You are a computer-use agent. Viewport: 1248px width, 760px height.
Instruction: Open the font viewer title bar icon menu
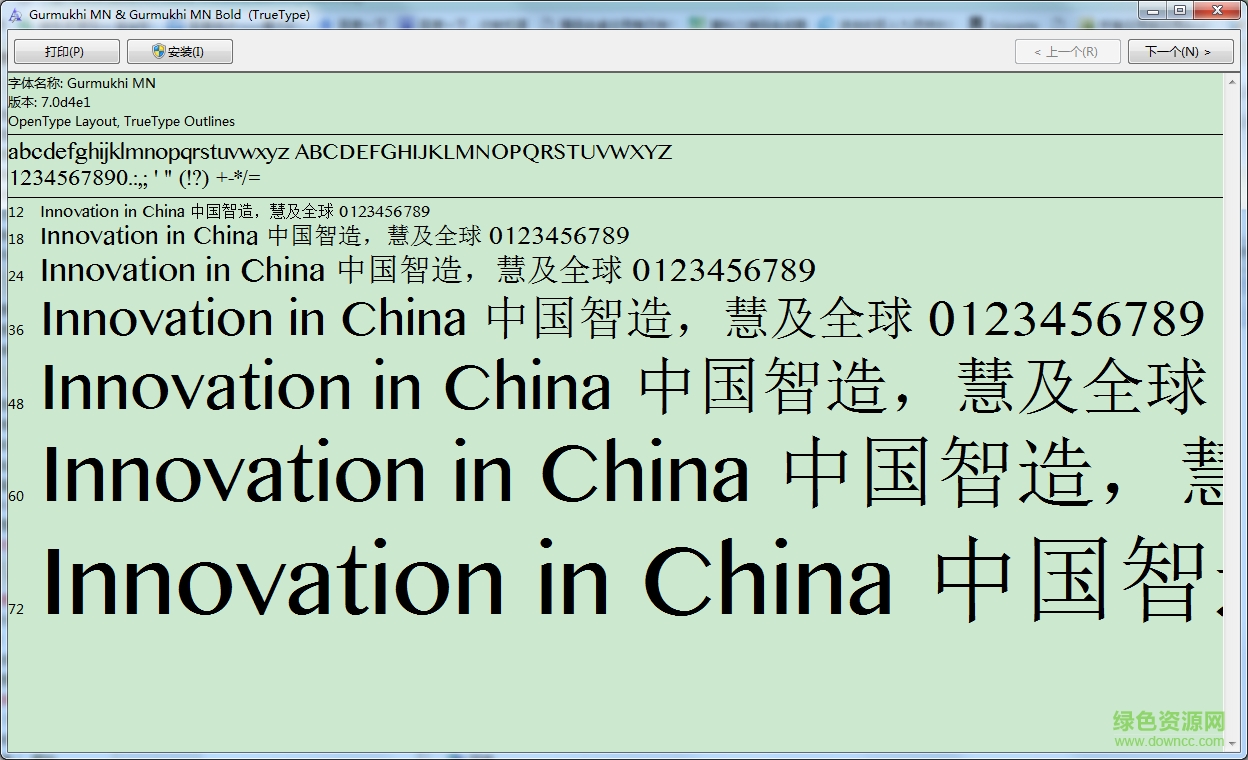coord(14,14)
